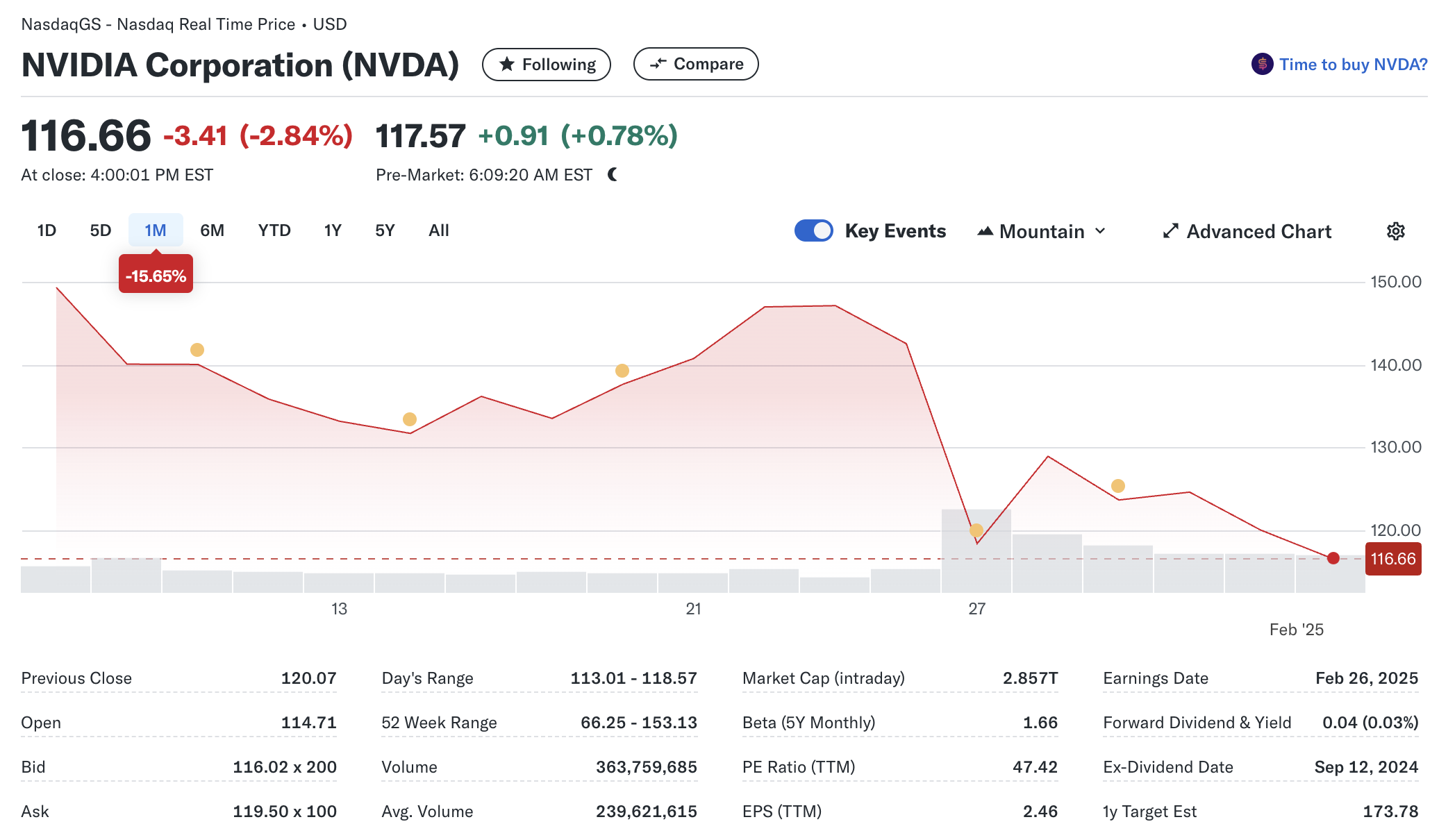Select the All time range

438,230
